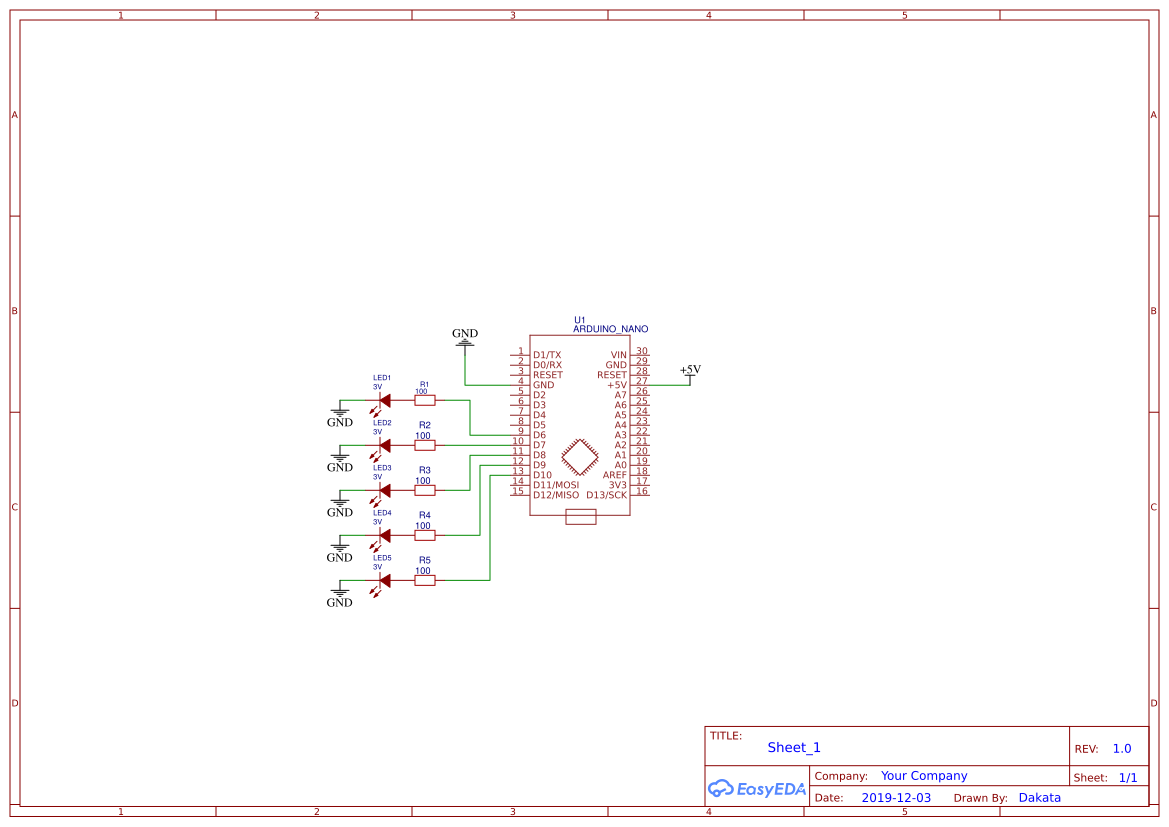Click the A7 pin label
1169x827 pixels.
pyautogui.click(x=621, y=395)
